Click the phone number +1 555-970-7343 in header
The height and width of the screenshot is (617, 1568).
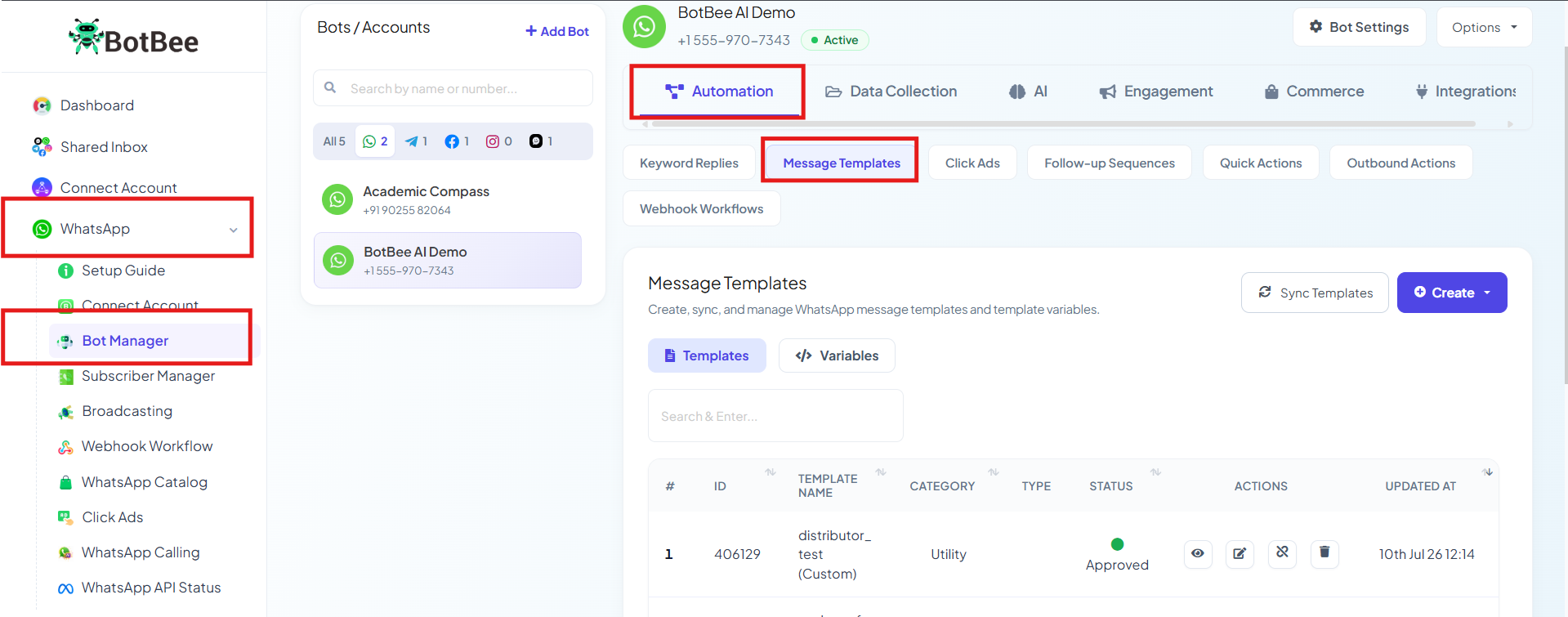click(734, 40)
